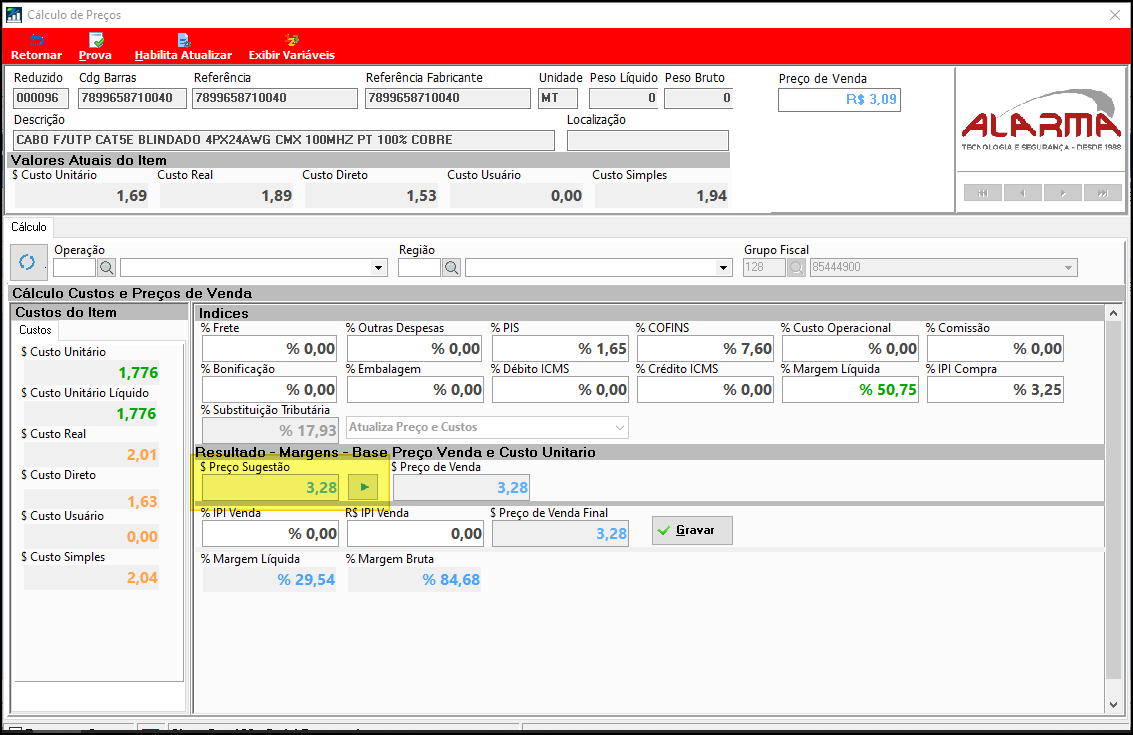Click Região code input field
Image resolution: width=1133 pixels, height=735 pixels.
419,267
